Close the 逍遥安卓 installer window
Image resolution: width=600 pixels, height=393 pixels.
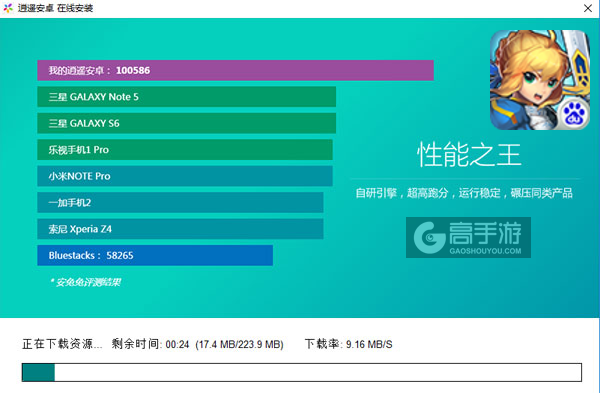[588, 8]
